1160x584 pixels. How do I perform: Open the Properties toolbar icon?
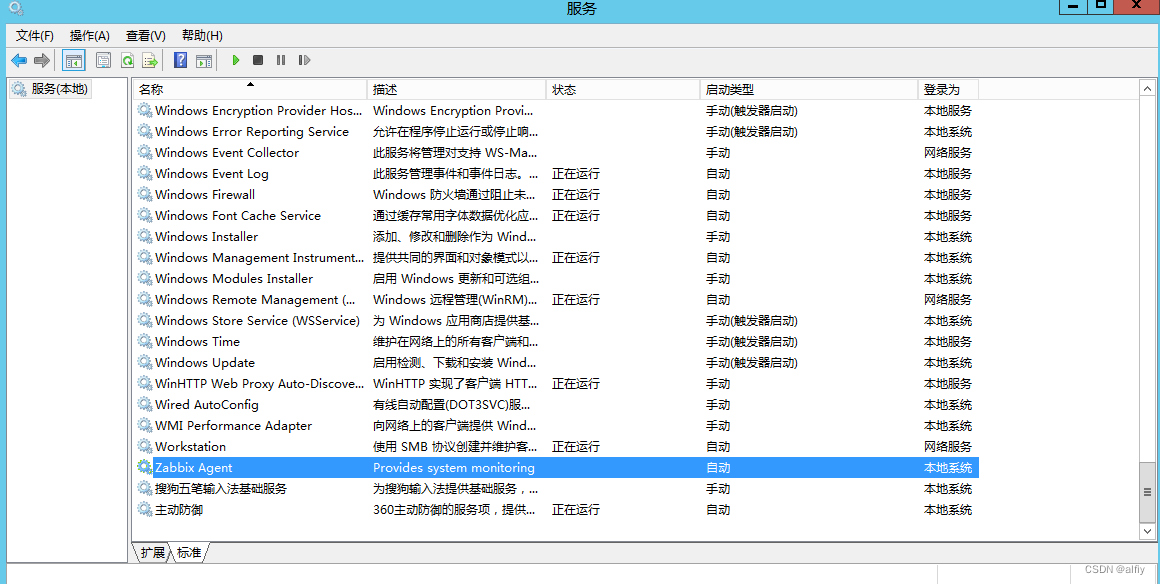point(104,61)
